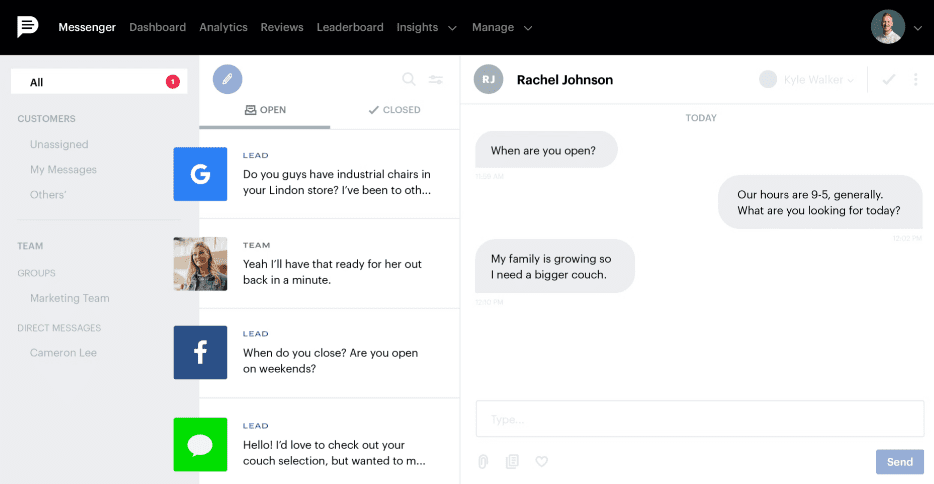Image resolution: width=934 pixels, height=484 pixels.
Task: Click the paperclip attachment icon
Action: [483, 461]
